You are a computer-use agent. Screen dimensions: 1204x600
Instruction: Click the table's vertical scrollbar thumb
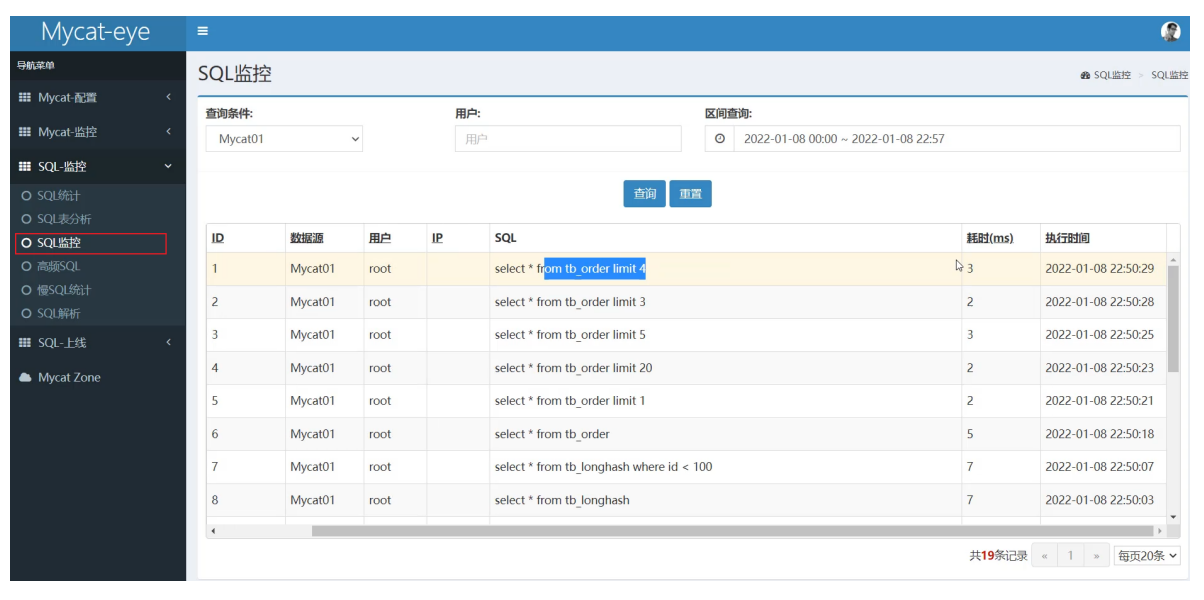[1173, 320]
